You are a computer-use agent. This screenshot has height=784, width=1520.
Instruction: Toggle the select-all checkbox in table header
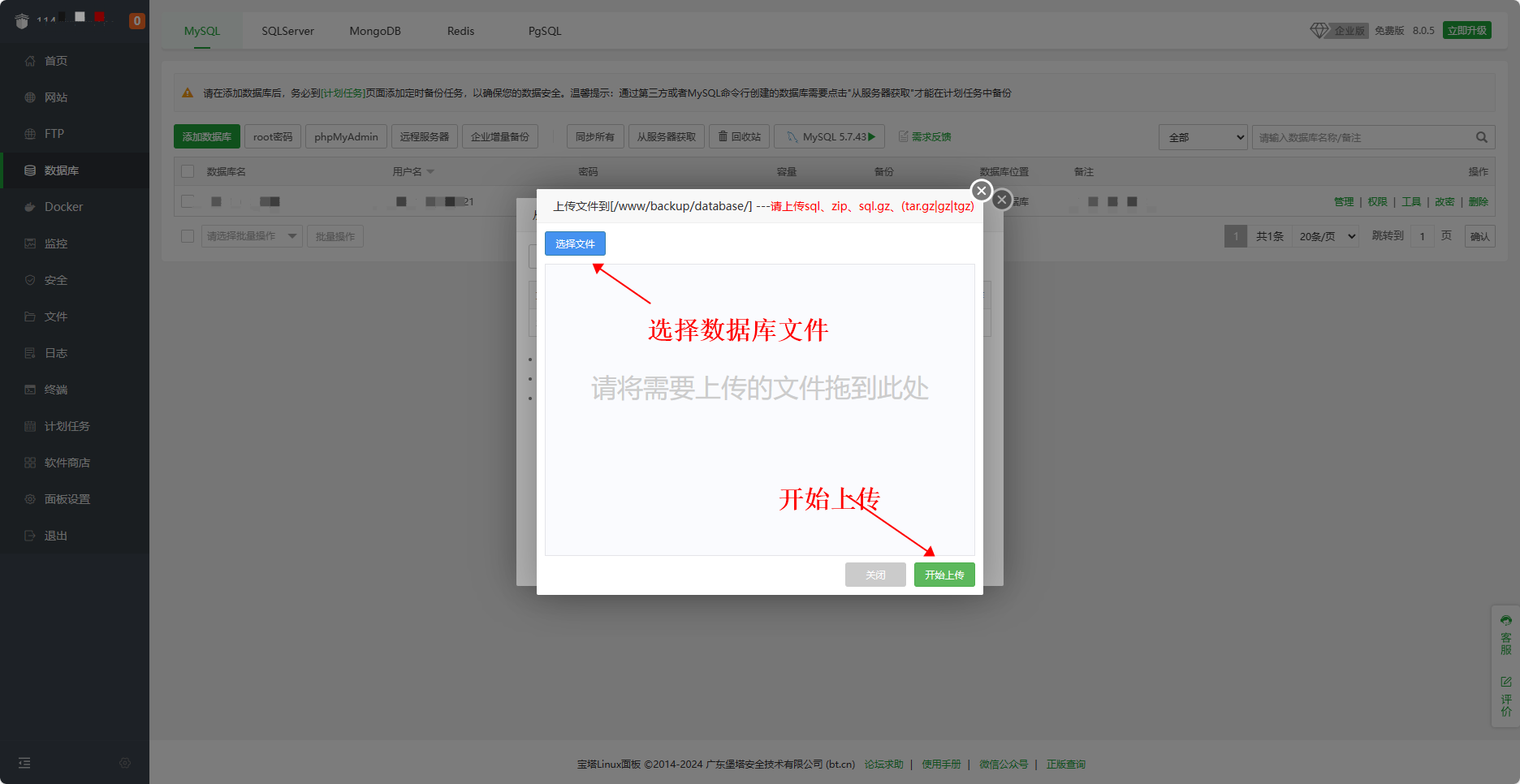pos(188,171)
